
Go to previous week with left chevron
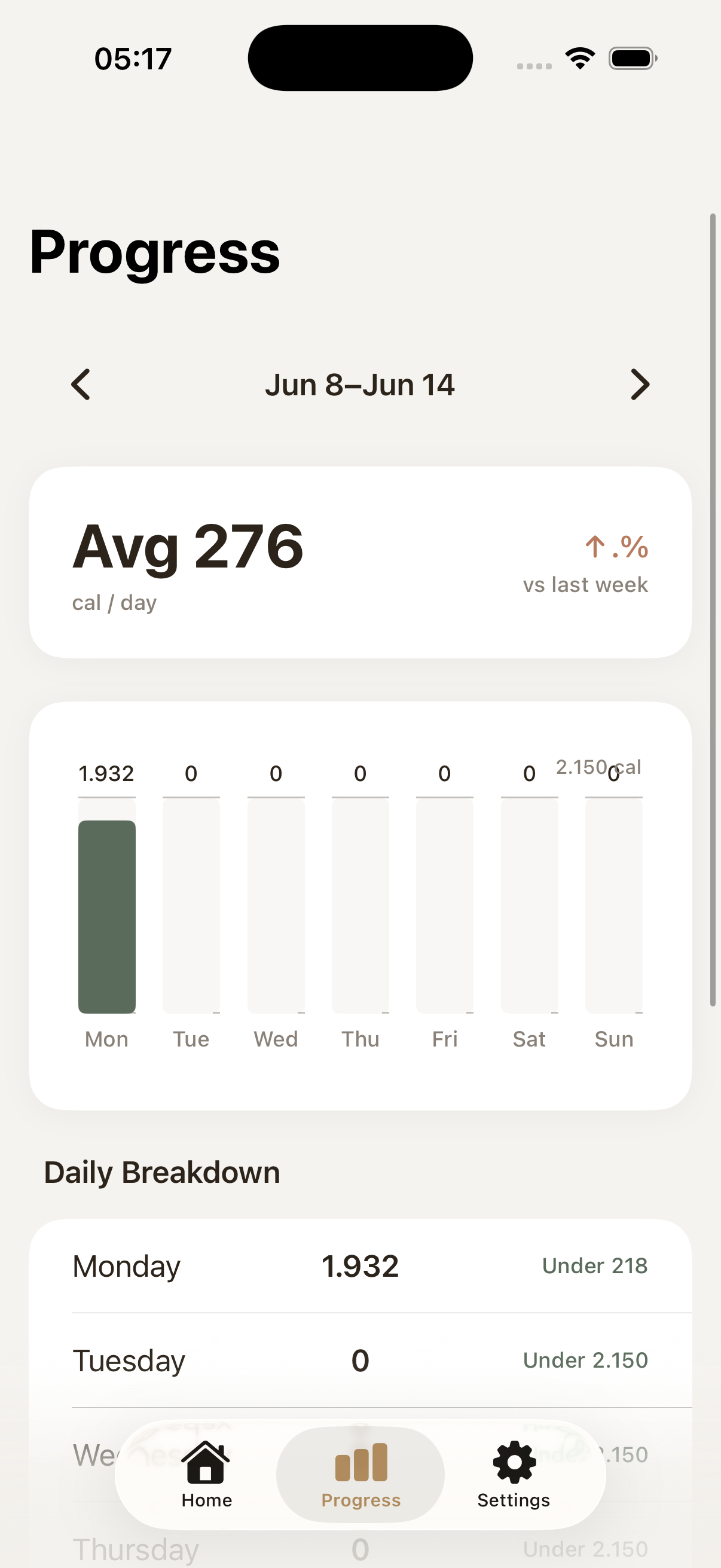[x=80, y=385]
